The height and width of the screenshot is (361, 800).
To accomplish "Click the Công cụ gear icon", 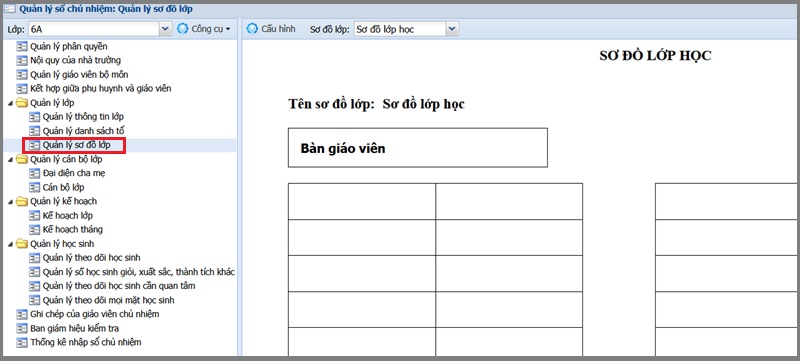I will click(x=183, y=29).
